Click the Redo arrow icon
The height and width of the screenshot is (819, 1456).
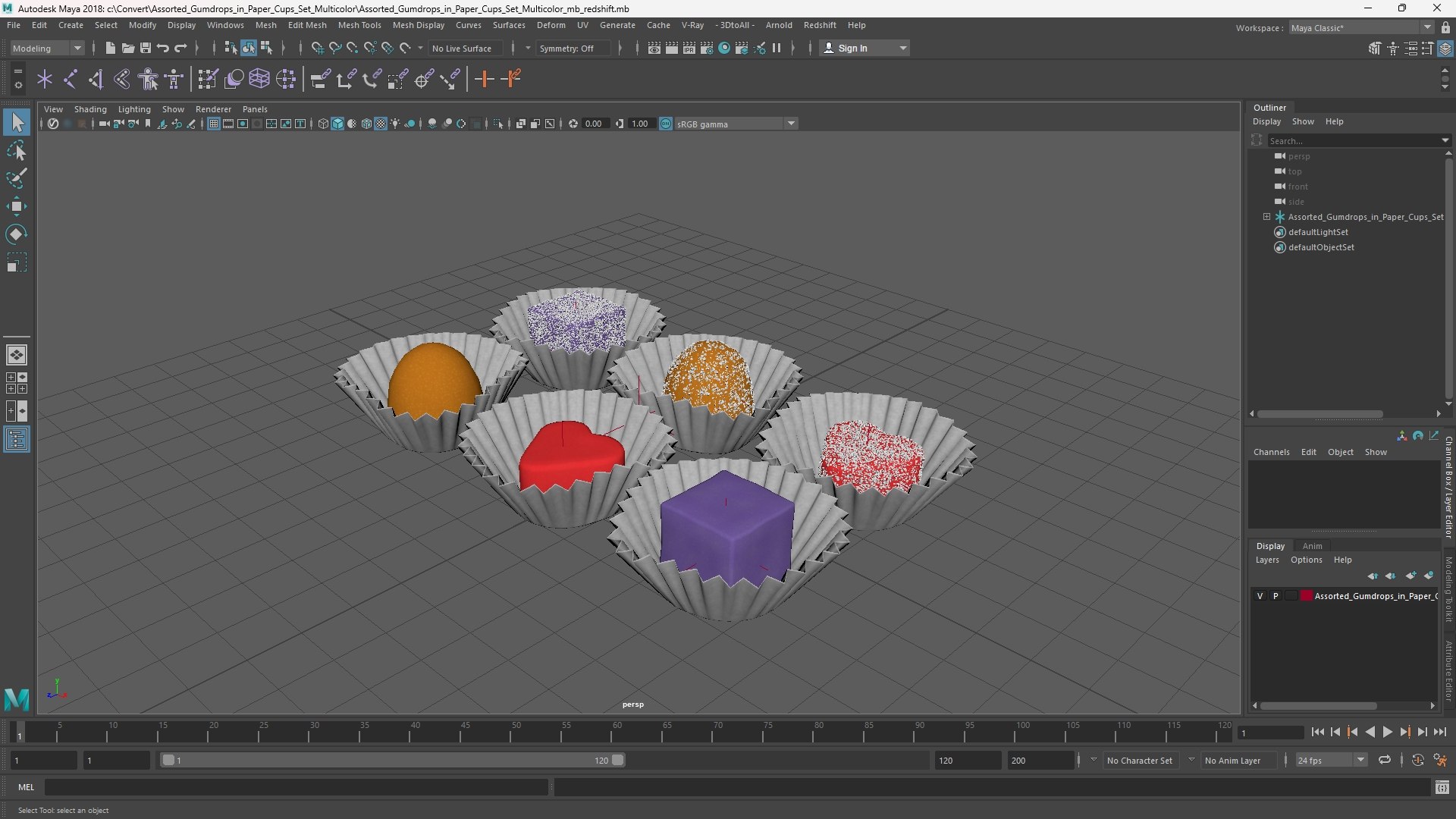(x=180, y=48)
